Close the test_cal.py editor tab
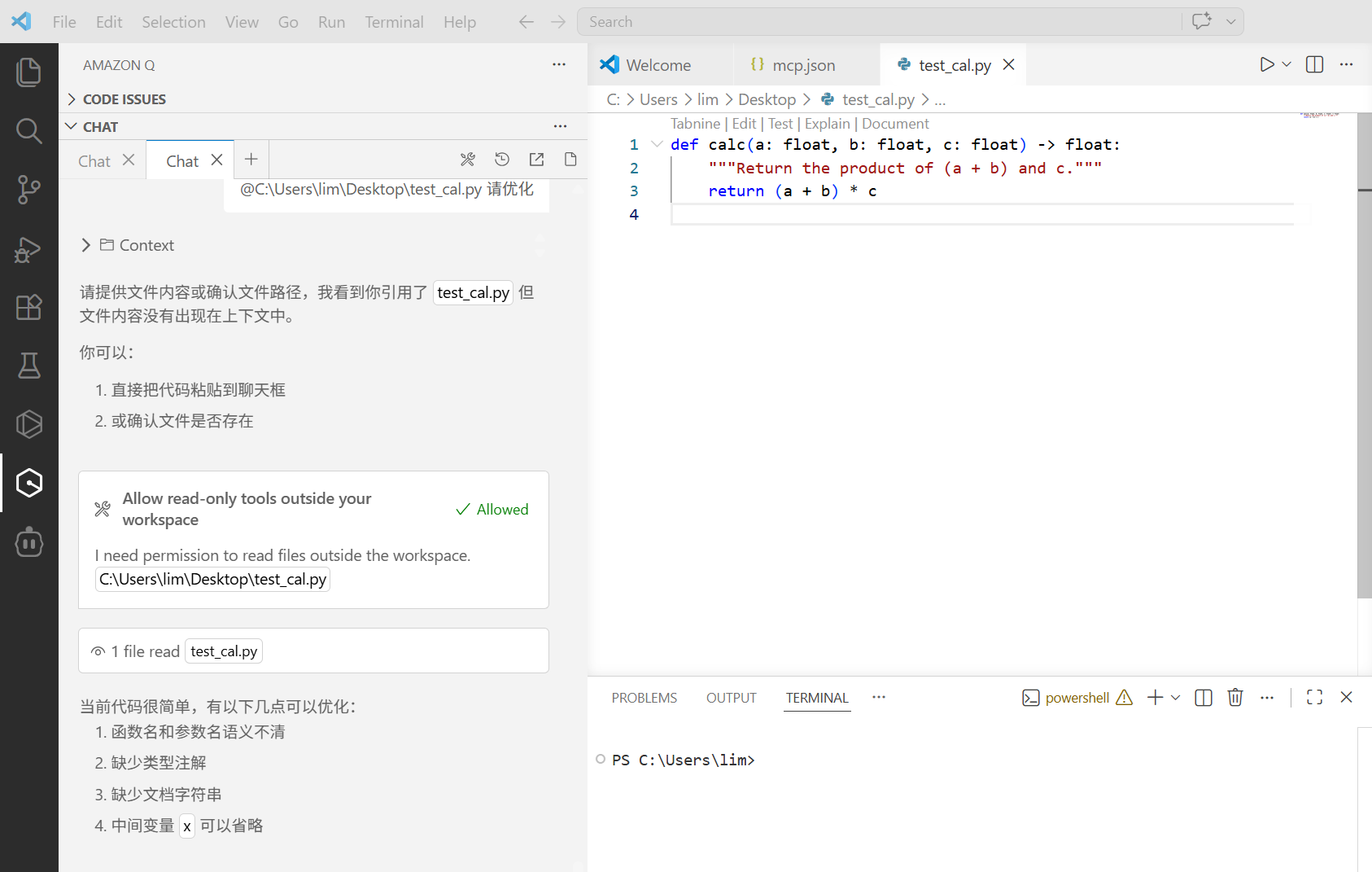1372x872 pixels. (x=1009, y=64)
